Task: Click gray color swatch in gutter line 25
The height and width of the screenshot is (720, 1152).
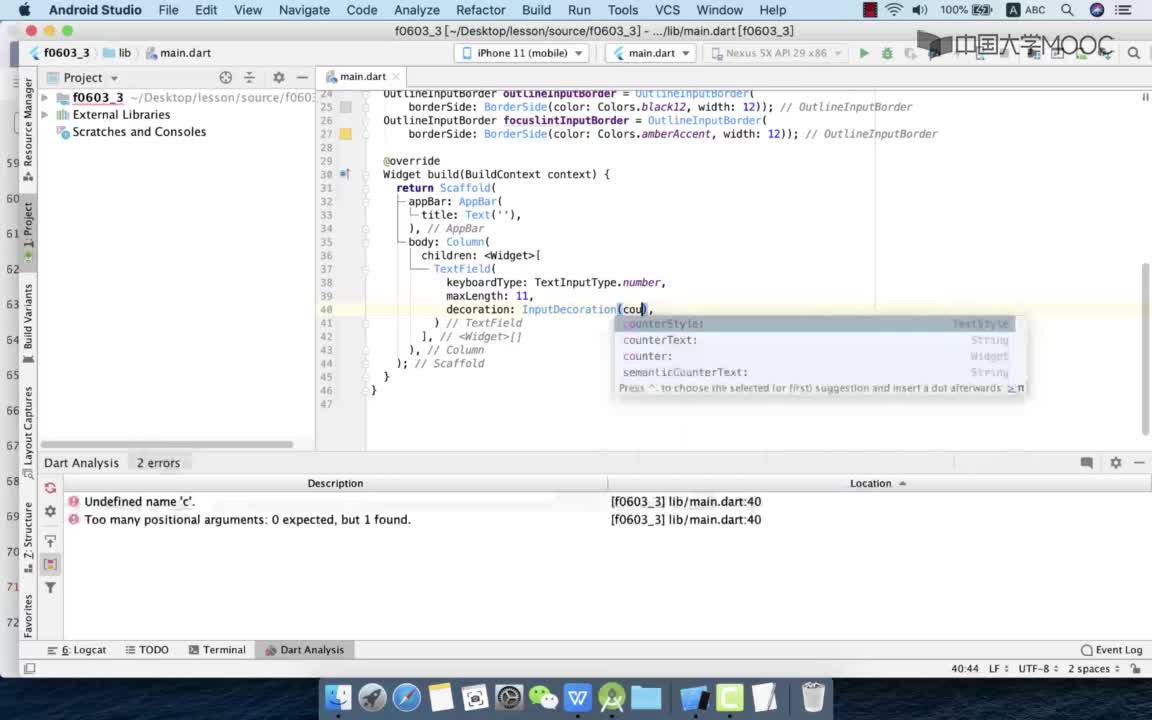Action: [x=345, y=107]
